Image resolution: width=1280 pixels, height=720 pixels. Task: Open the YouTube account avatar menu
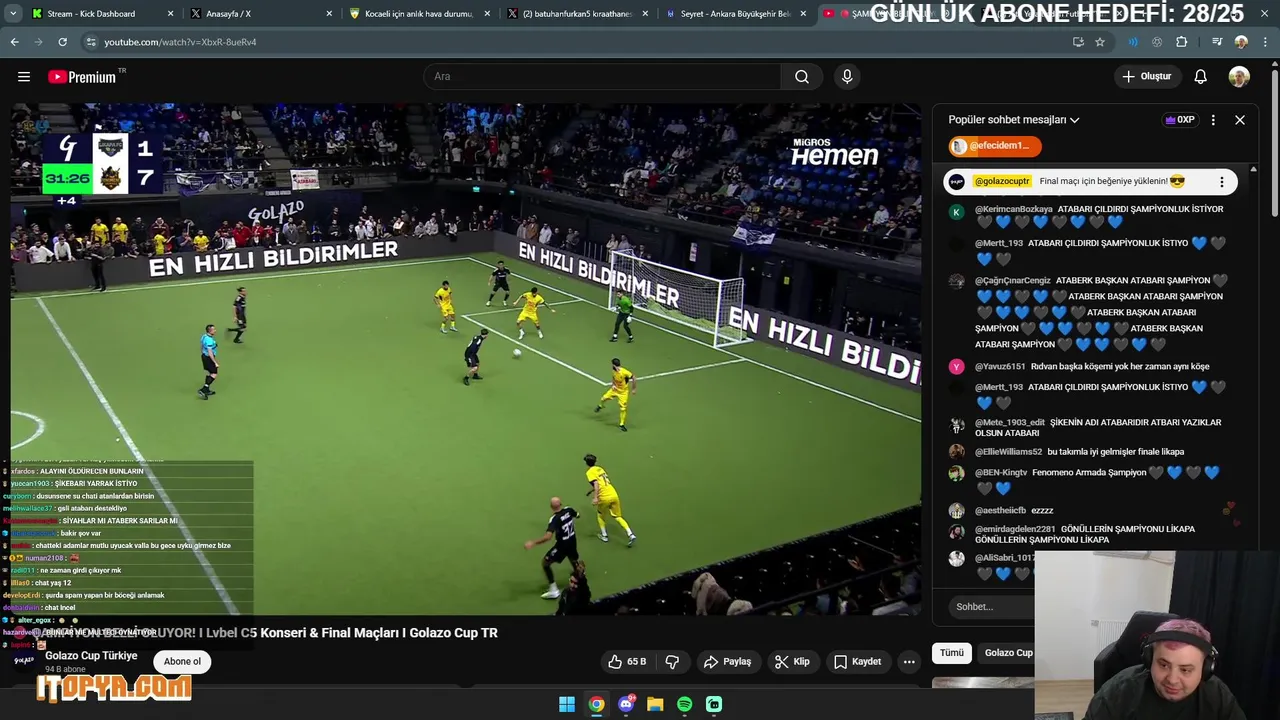(1239, 77)
